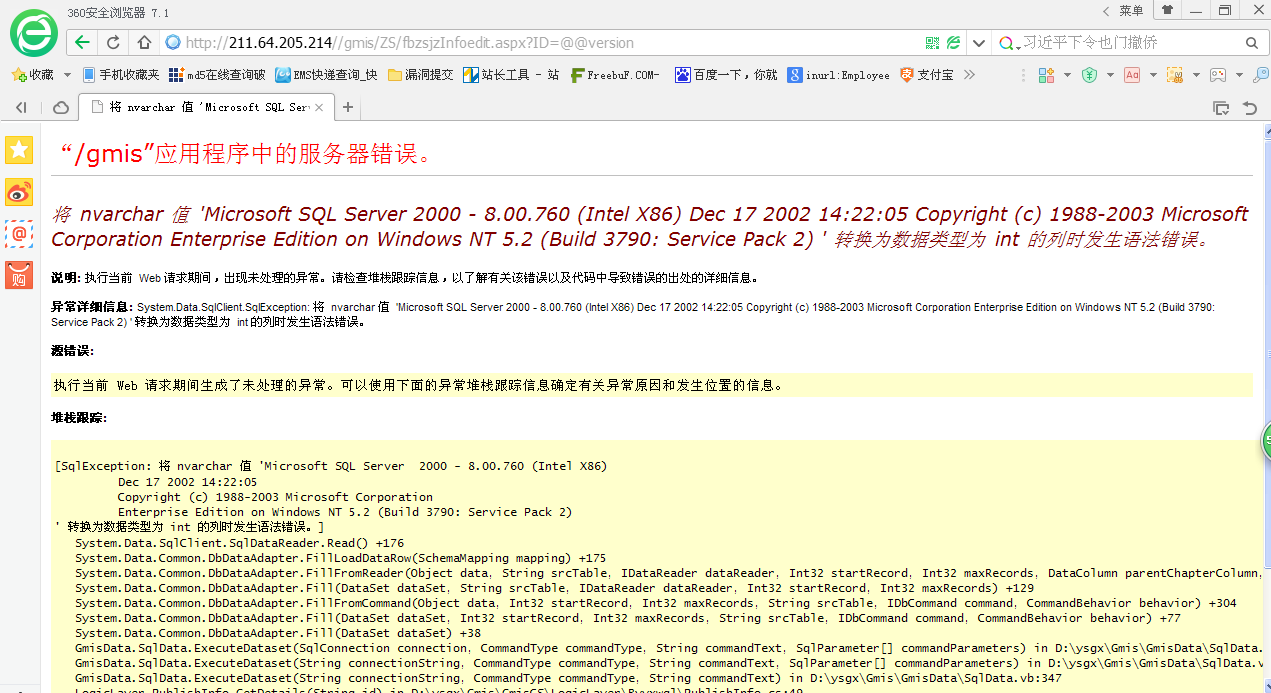Open the sidebar Weibo icon
Viewport: 1271px width, 693px height.
point(19,192)
